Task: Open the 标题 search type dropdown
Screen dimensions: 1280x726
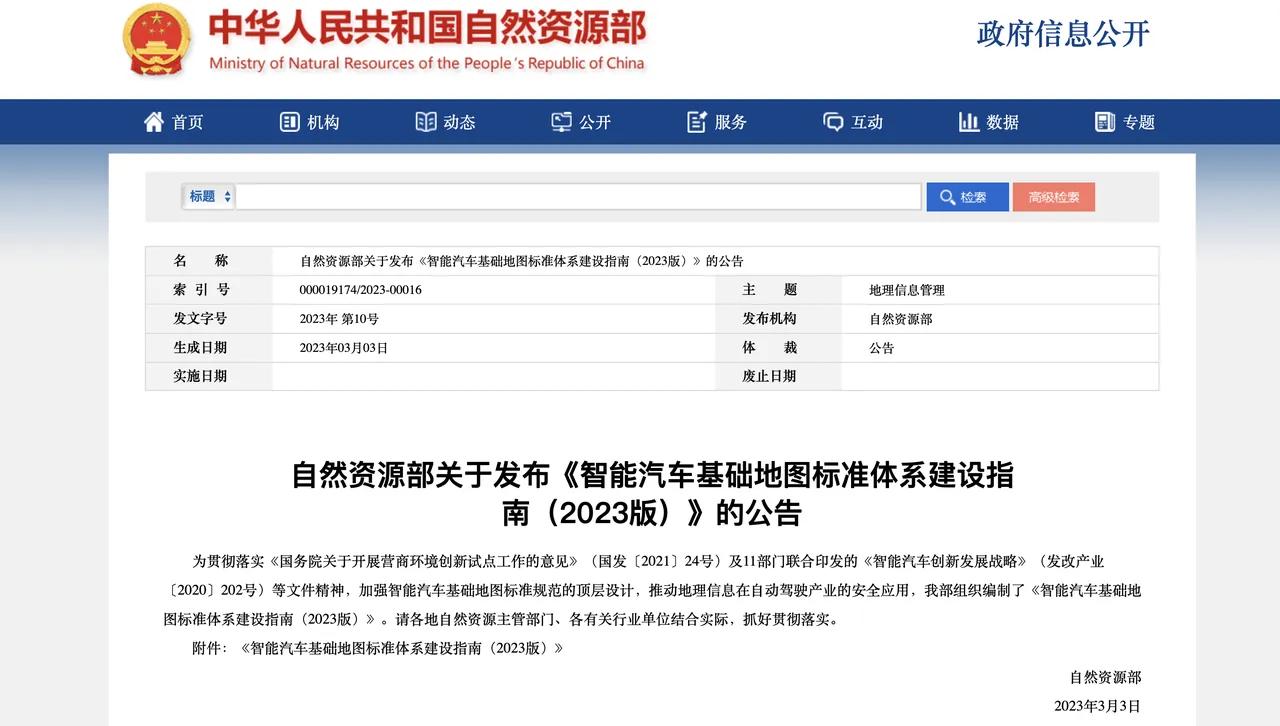Action: coord(209,197)
